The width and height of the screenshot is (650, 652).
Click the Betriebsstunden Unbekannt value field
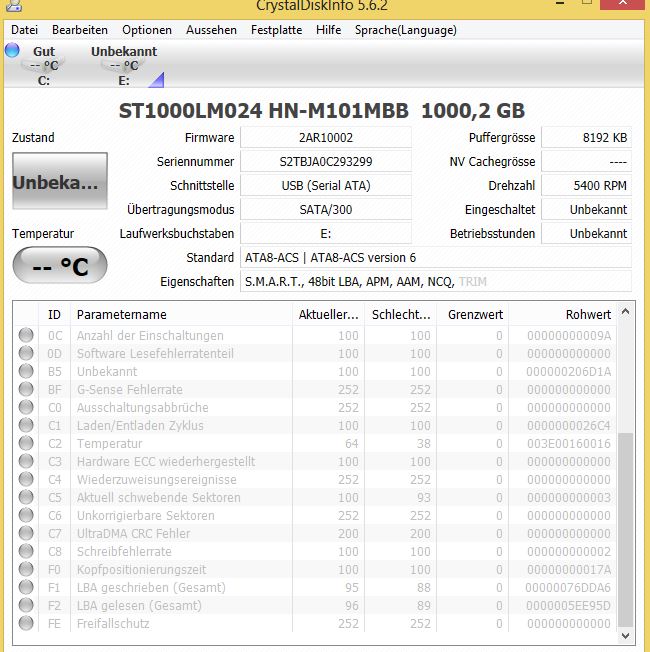coord(586,234)
